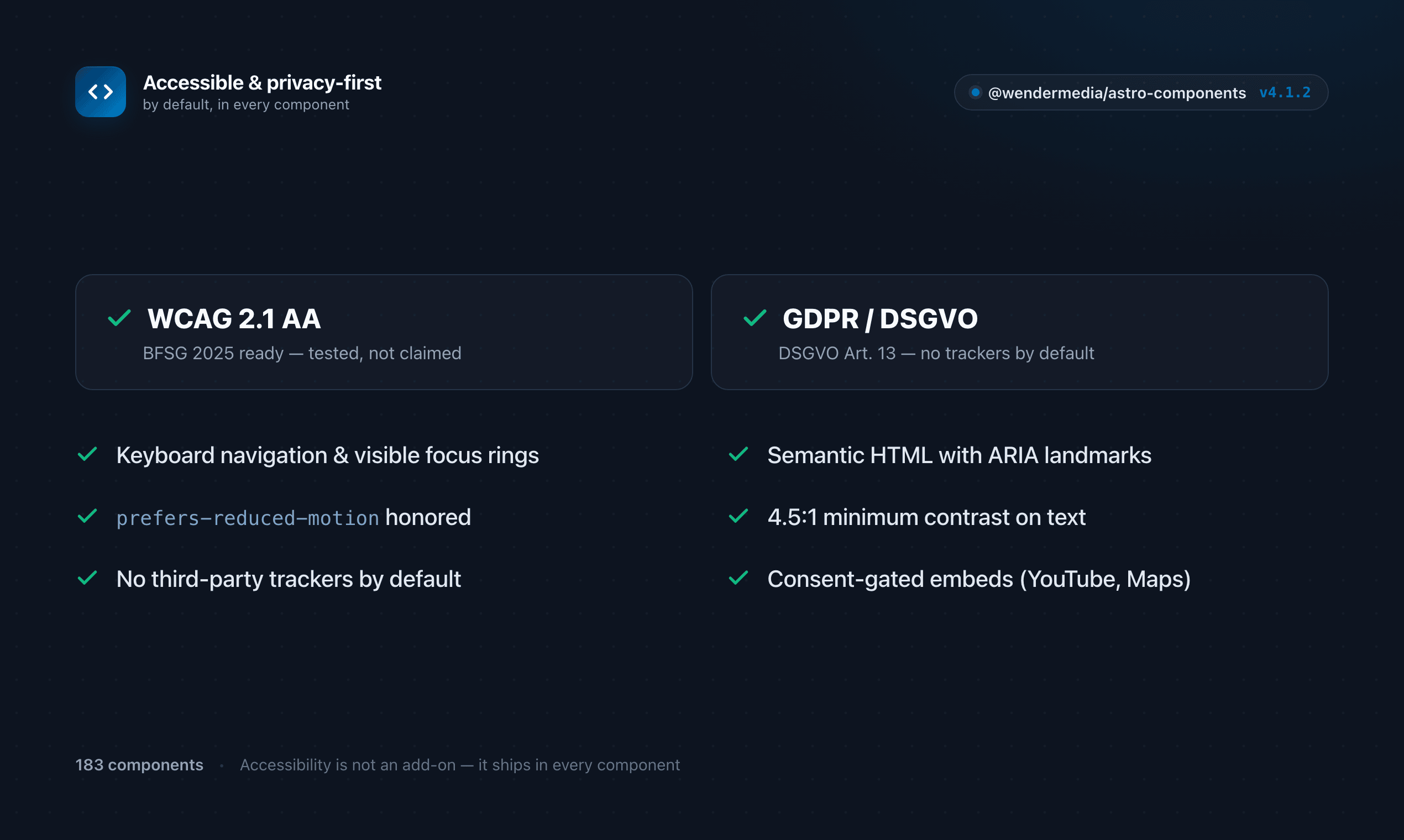Click 'DSGVO Art. 13 — no trackers by default'

click(x=936, y=353)
